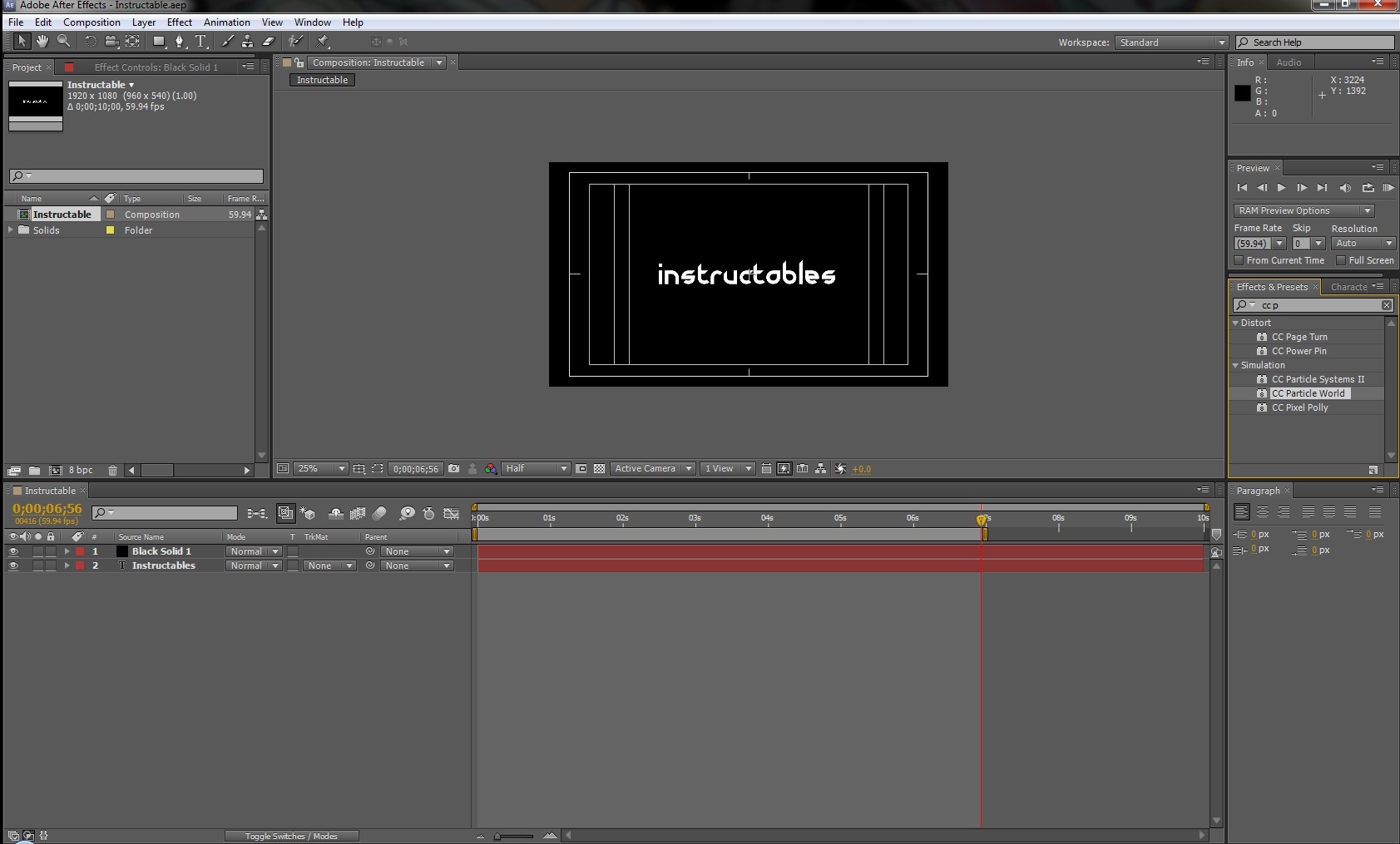Select the Zoom magnifier tool
Image resolution: width=1400 pixels, height=844 pixels.
(x=63, y=41)
